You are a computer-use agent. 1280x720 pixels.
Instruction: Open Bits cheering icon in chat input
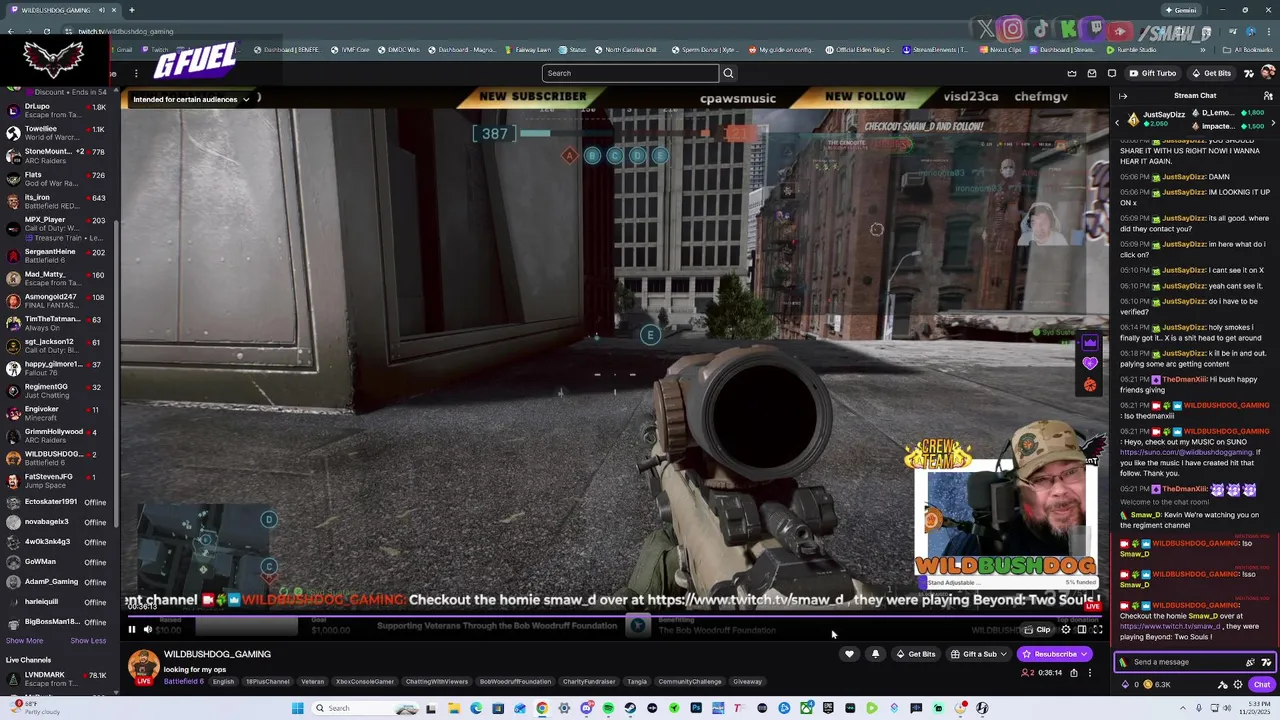pyautogui.click(x=1250, y=662)
